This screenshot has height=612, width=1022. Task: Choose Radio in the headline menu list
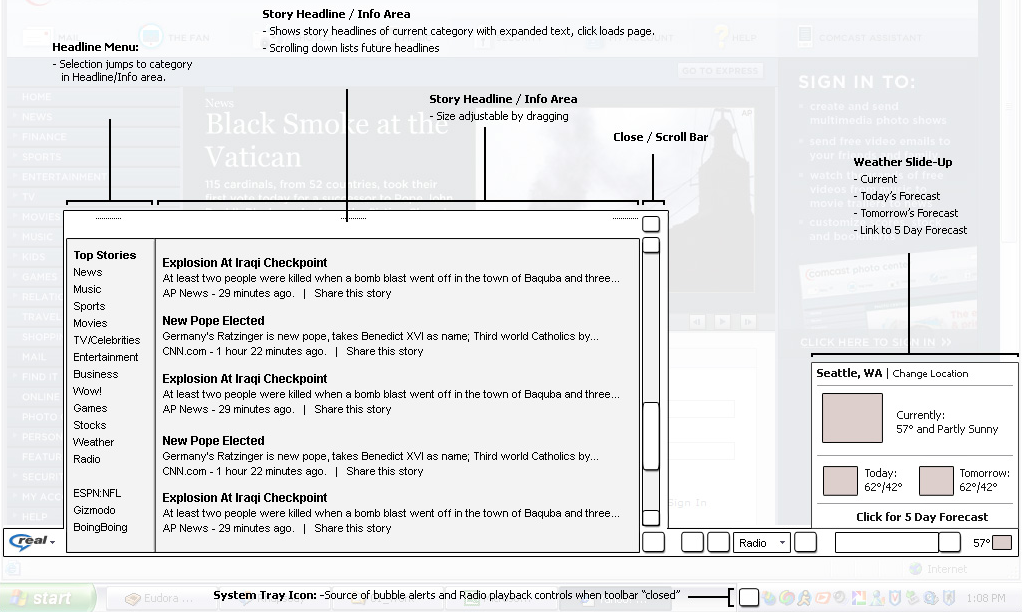(87, 458)
